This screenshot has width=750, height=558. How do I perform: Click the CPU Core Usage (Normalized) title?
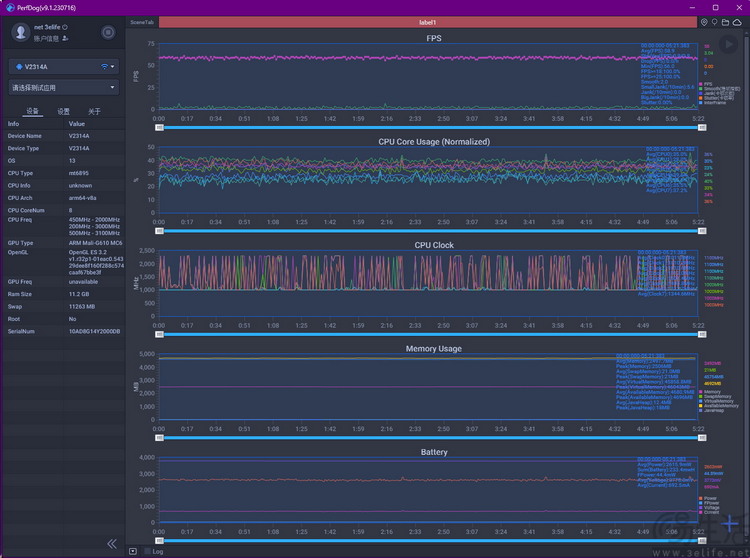tap(434, 142)
